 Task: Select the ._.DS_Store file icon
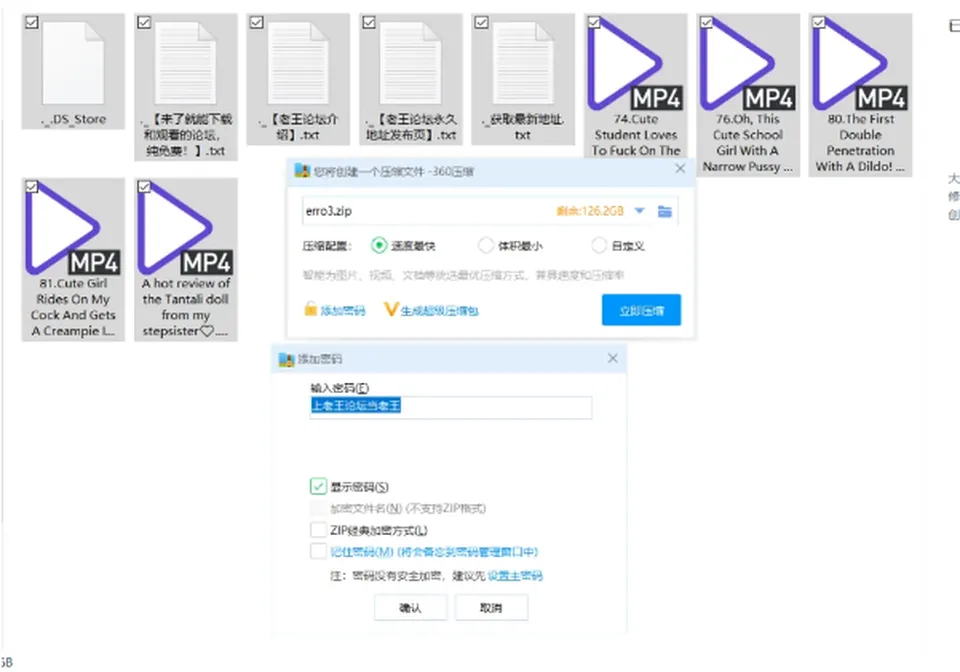point(73,64)
